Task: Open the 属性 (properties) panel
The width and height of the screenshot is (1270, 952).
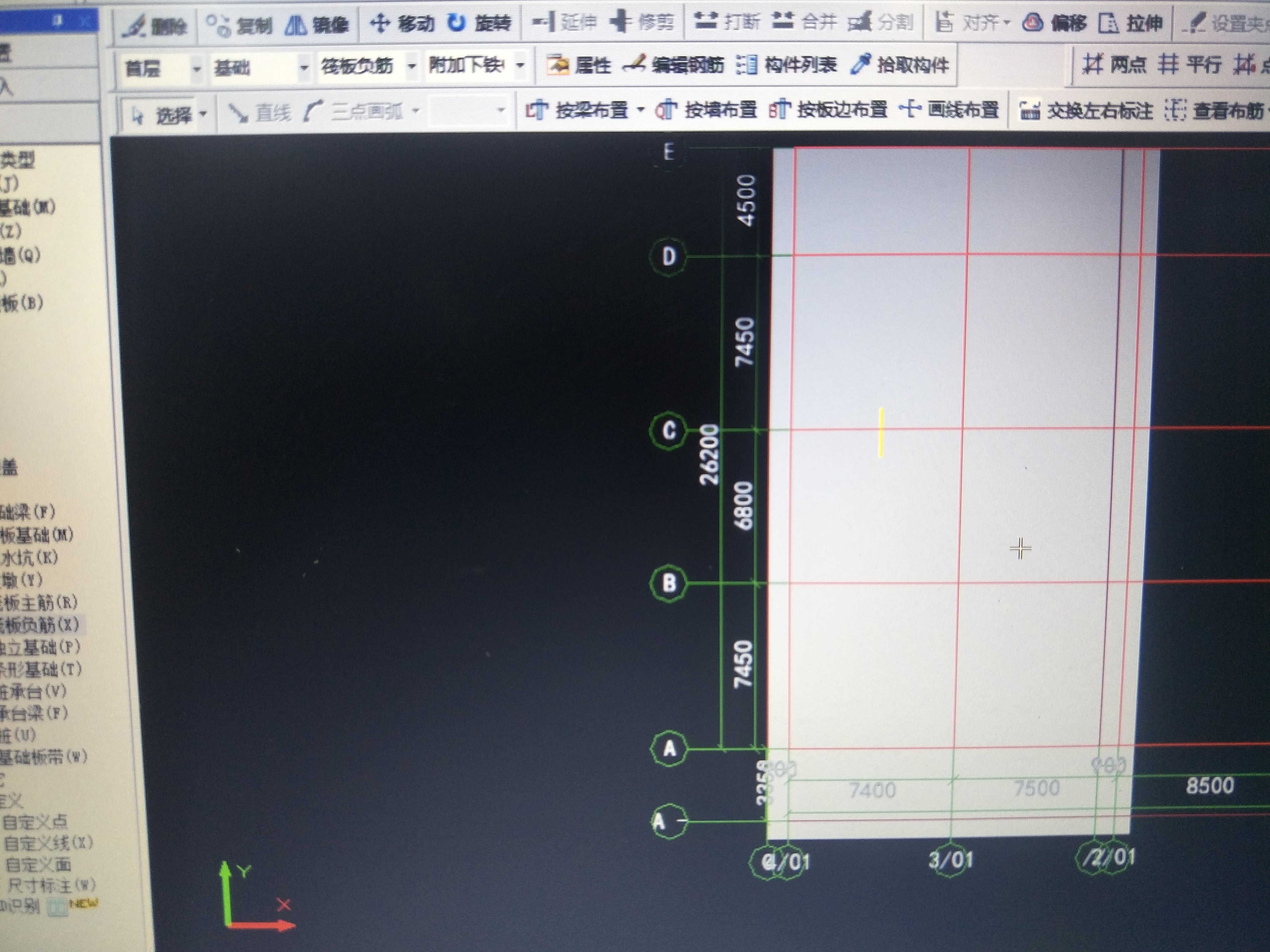Action: [x=579, y=65]
